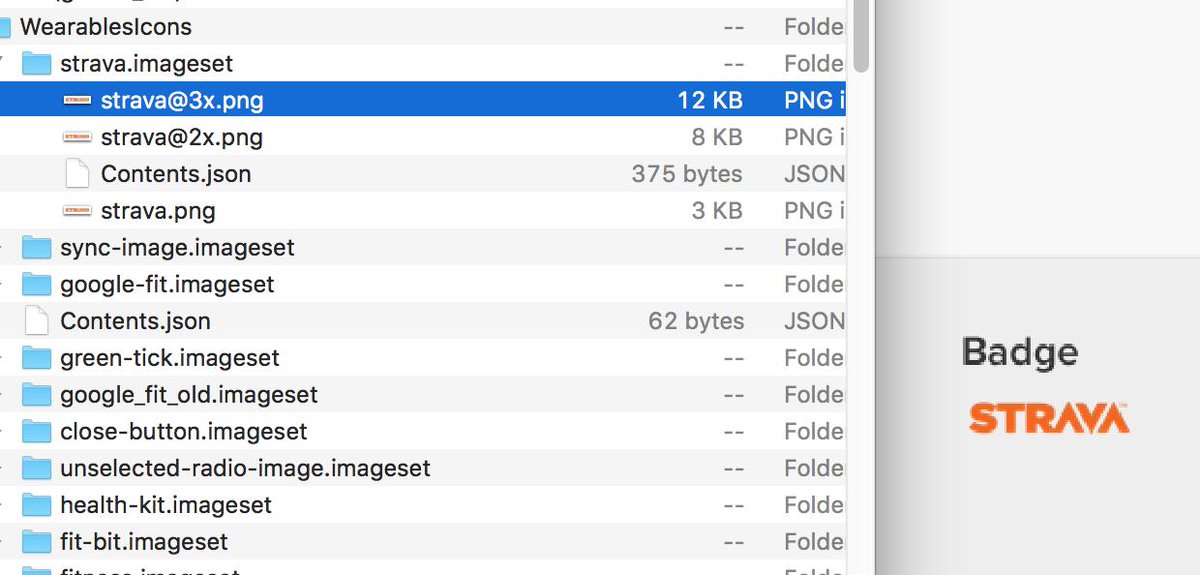Viewport: 1200px width, 575px height.
Task: Select the strava@2x.png file thumbnail icon
Action: (77, 137)
